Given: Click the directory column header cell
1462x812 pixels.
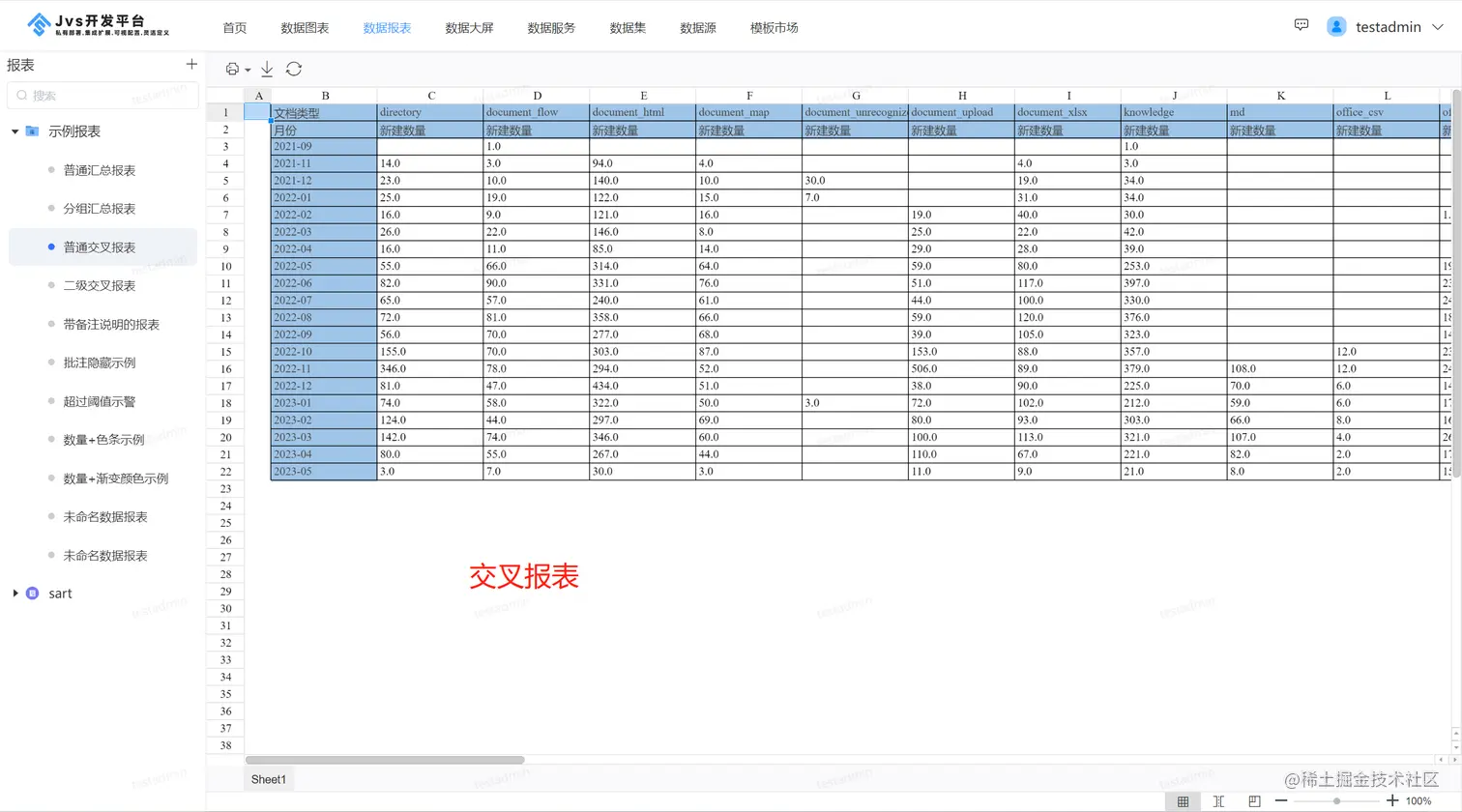Looking at the screenshot, I should pos(430,112).
